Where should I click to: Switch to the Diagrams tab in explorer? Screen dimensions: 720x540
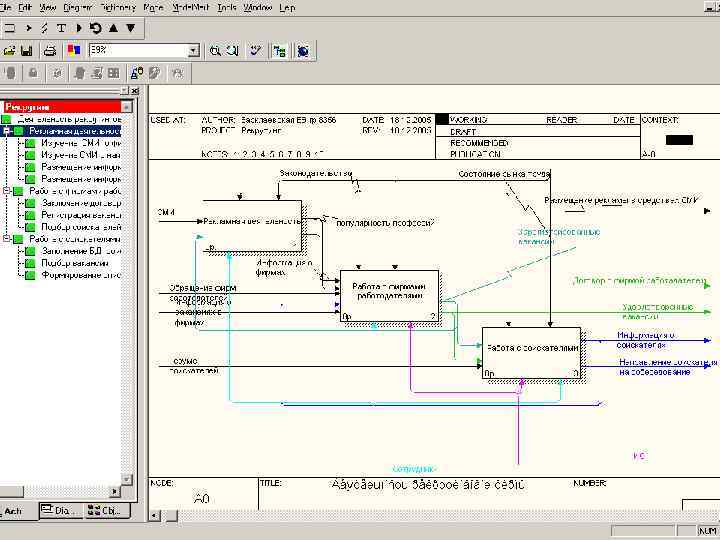pos(59,511)
